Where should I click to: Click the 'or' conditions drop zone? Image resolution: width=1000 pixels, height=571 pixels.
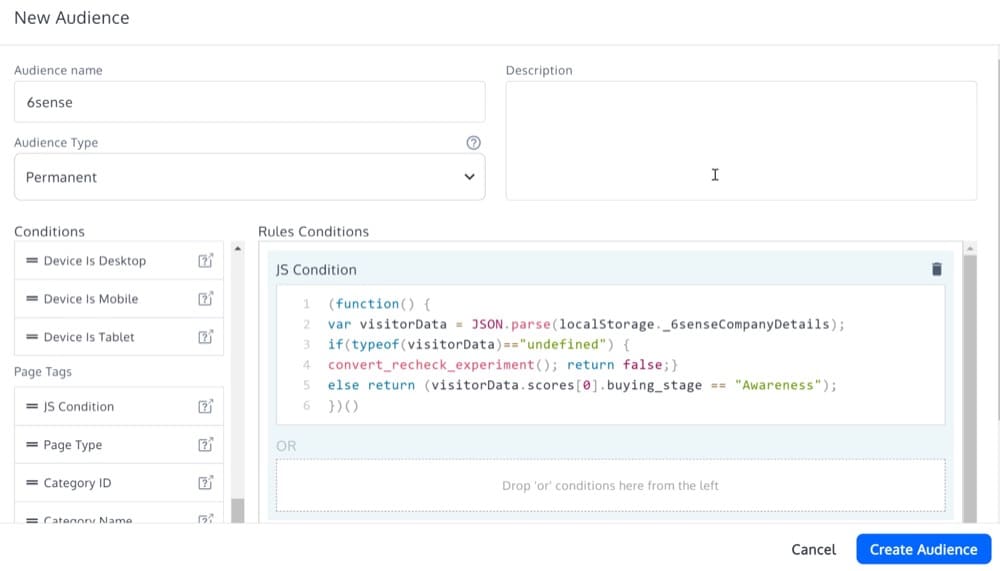[x=610, y=486]
